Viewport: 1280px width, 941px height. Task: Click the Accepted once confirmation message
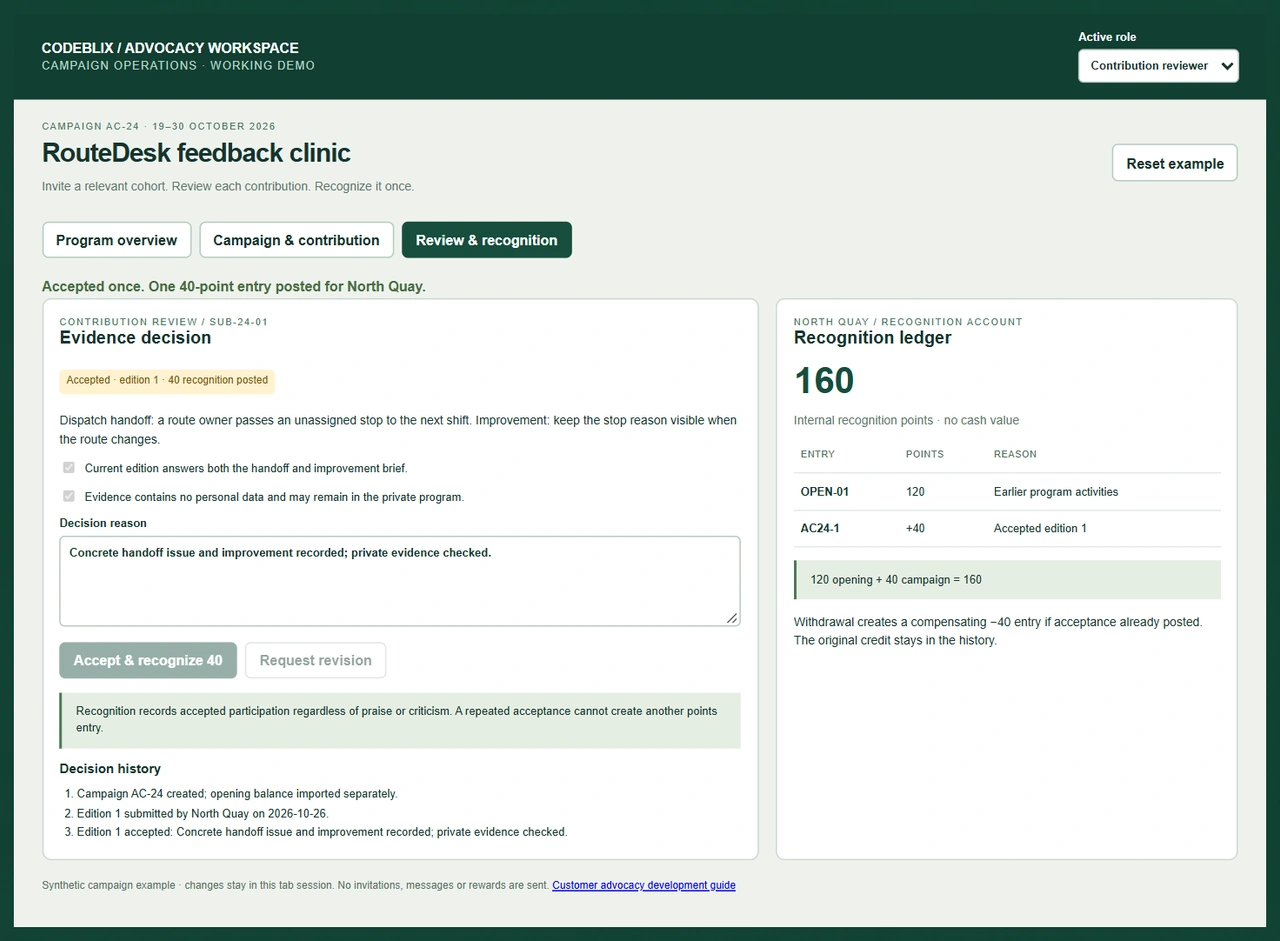234,287
